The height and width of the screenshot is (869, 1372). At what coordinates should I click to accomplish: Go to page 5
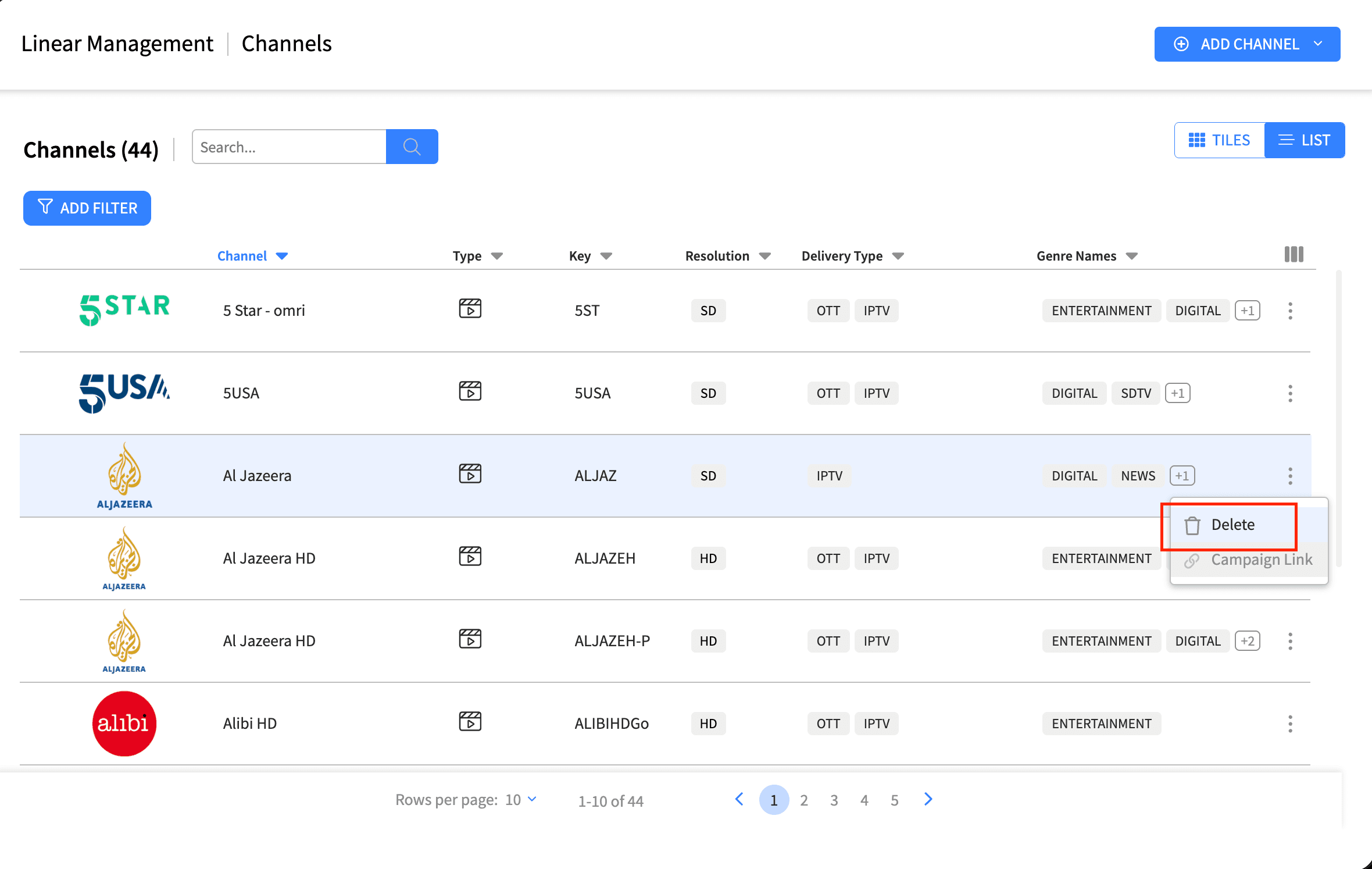pyautogui.click(x=895, y=800)
